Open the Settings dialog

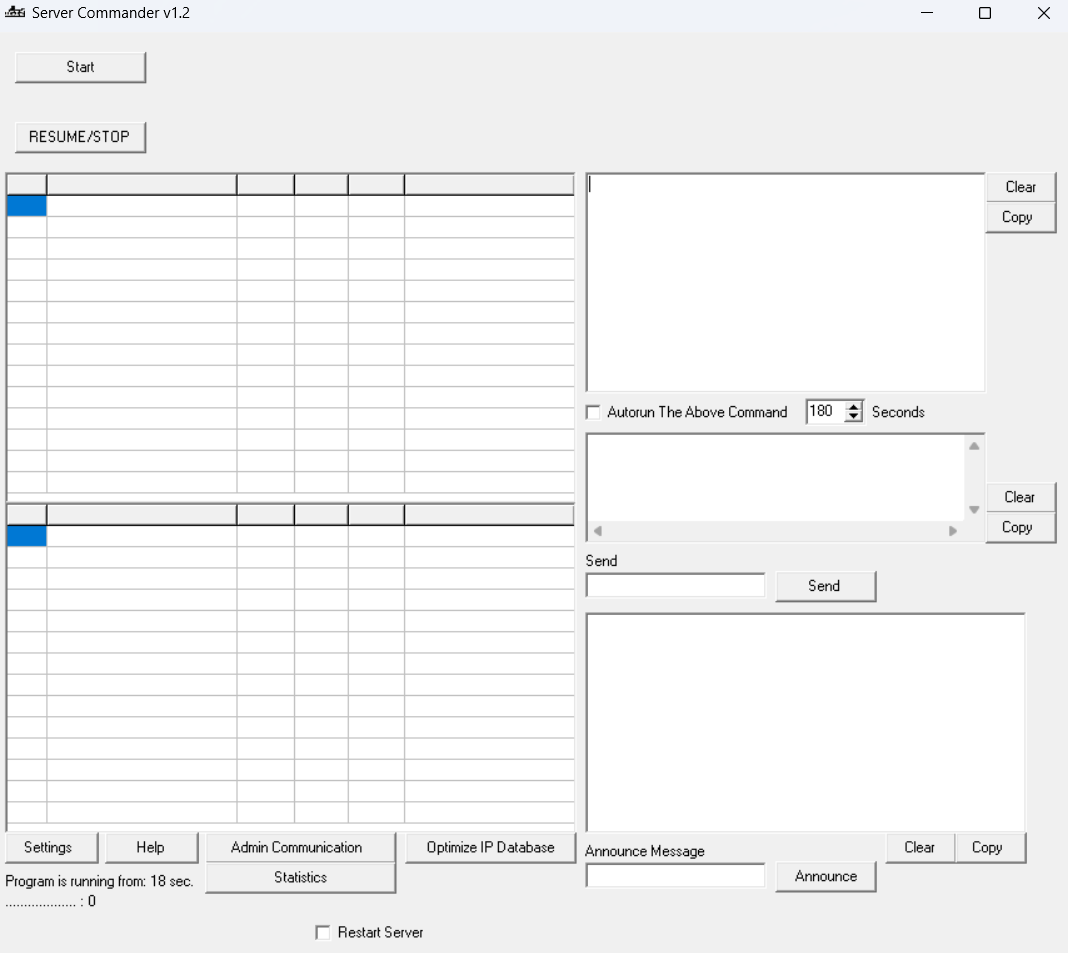[x=51, y=848]
